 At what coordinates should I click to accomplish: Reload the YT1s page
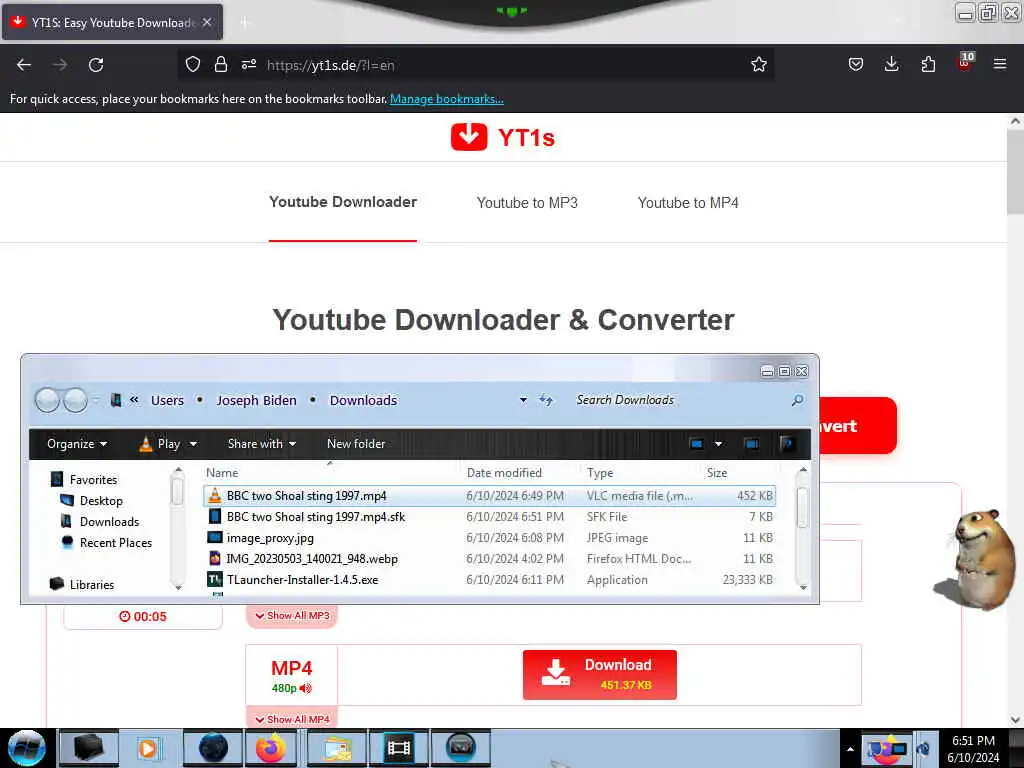[x=96, y=65]
